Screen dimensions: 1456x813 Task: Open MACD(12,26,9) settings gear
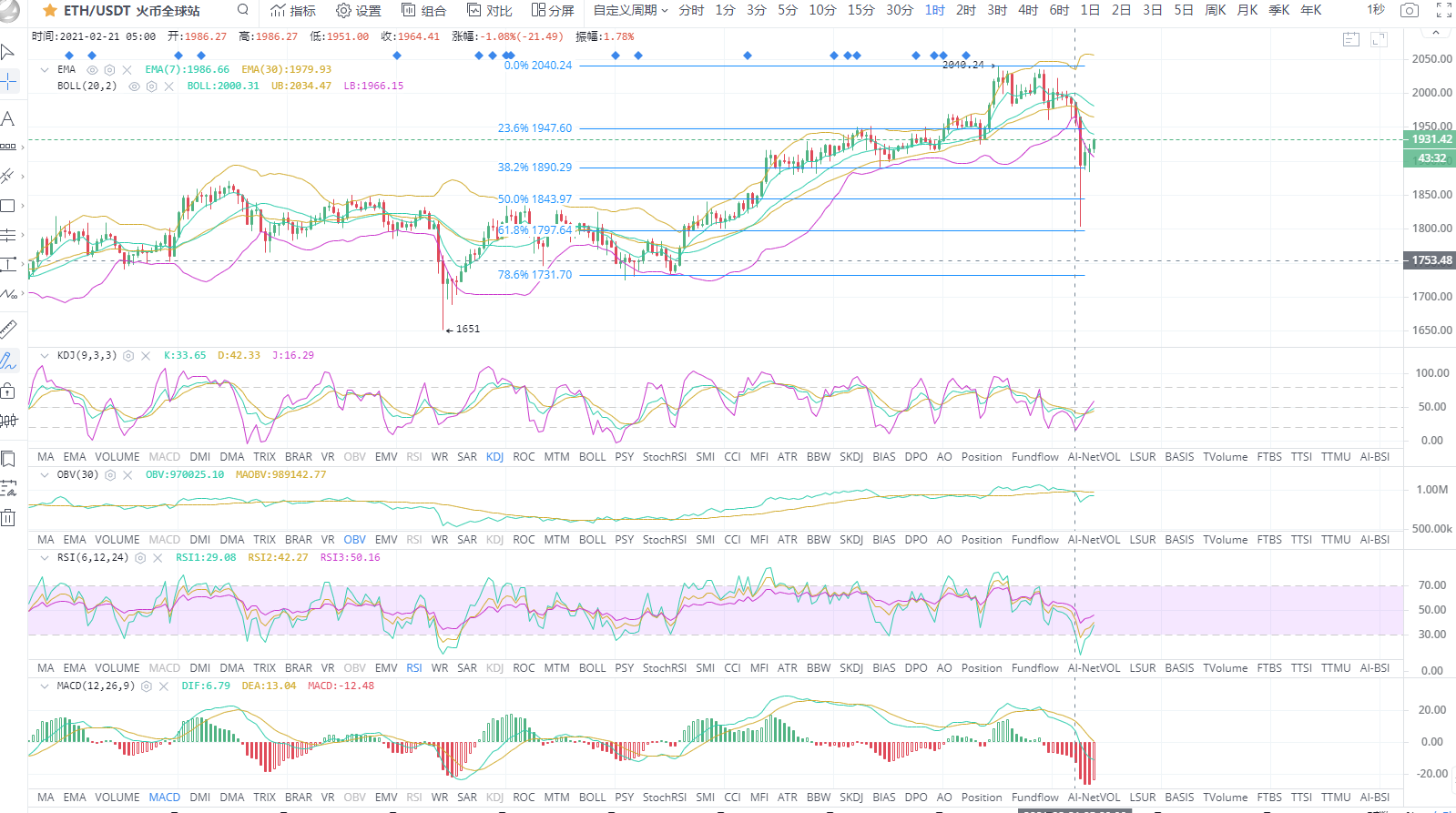[146, 686]
